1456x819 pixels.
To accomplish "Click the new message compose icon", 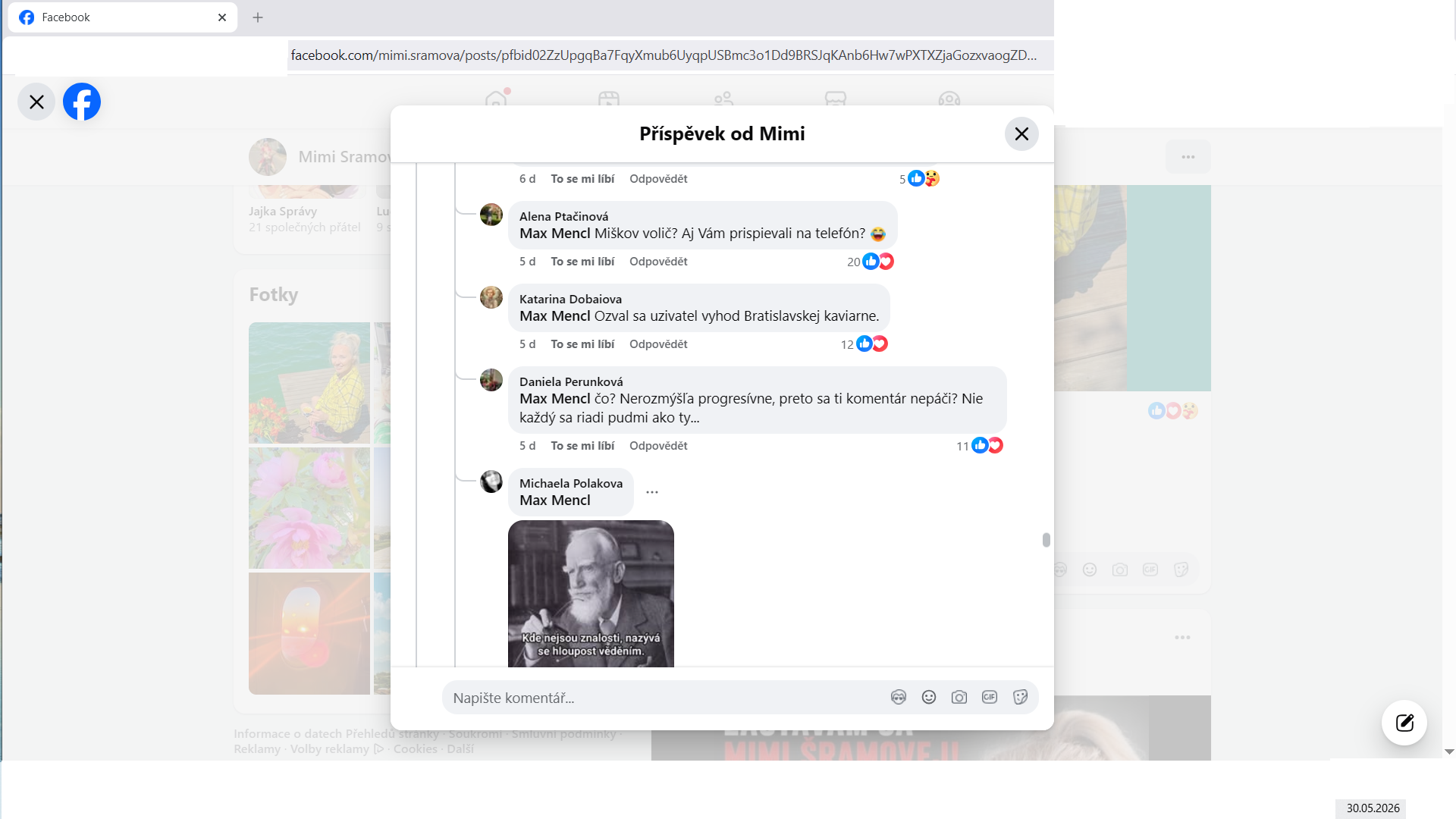I will coord(1404,723).
